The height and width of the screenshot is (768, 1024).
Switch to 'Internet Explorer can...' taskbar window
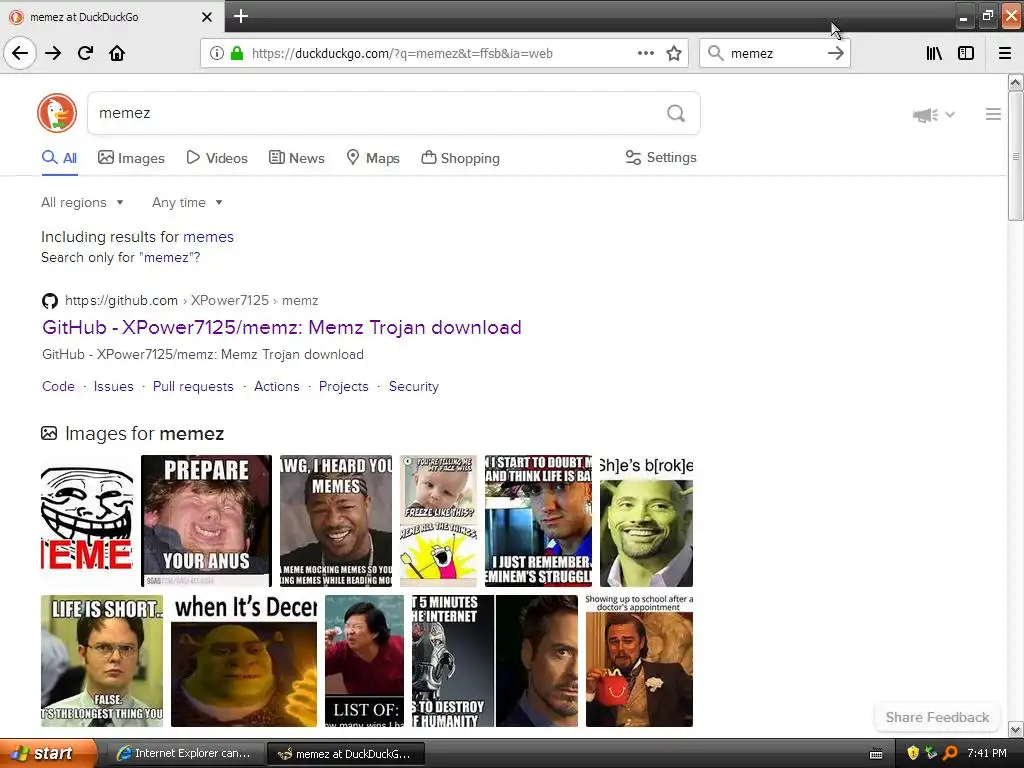184,753
